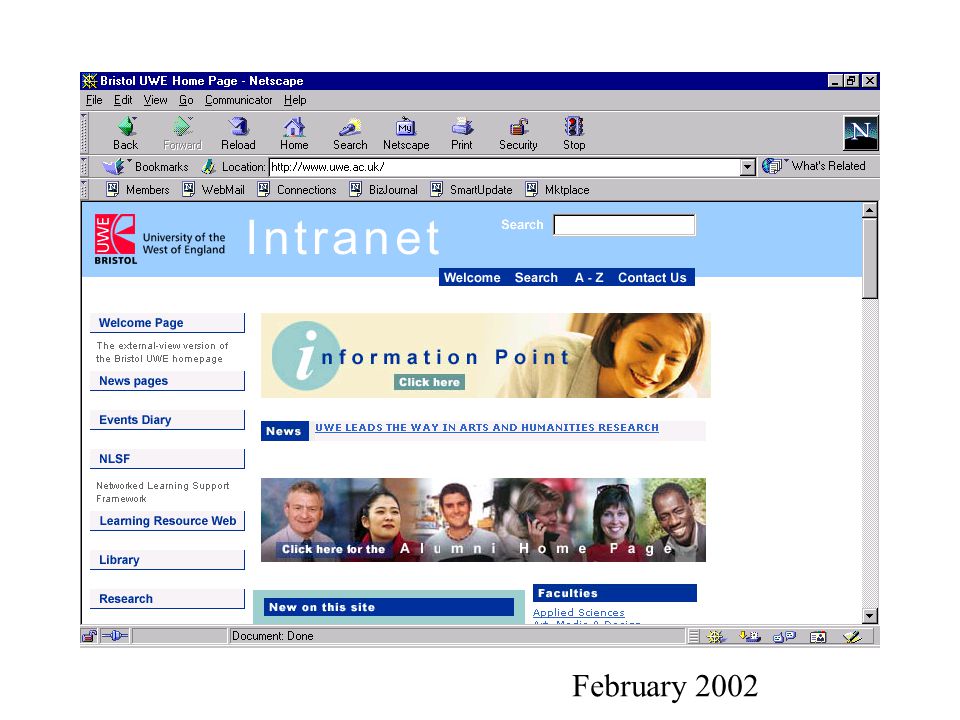This screenshot has height=720, width=960.
Task: Open the SmartUpdate personal toolbar link
Action: click(471, 190)
